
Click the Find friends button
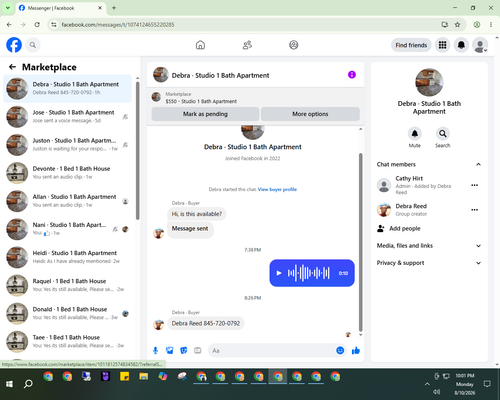[x=411, y=45]
